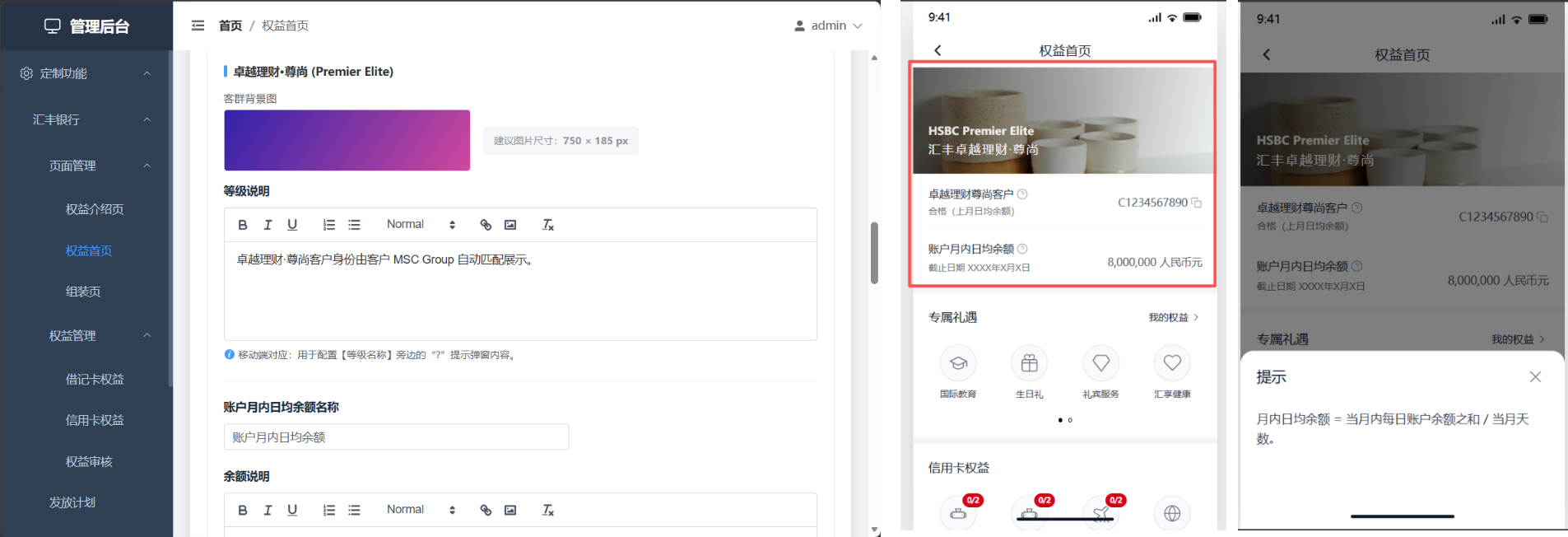Tap the 汇享健康 heart icon
Image resolution: width=1568 pixels, height=537 pixels.
coord(1172,363)
